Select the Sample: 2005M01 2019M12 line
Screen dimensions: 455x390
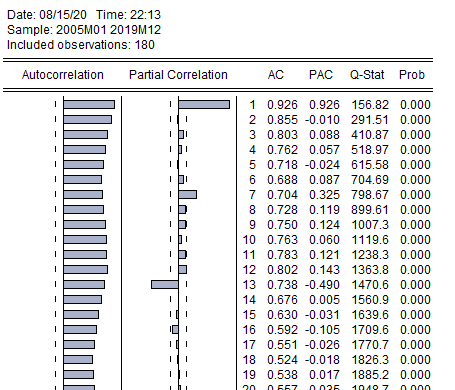coord(84,30)
